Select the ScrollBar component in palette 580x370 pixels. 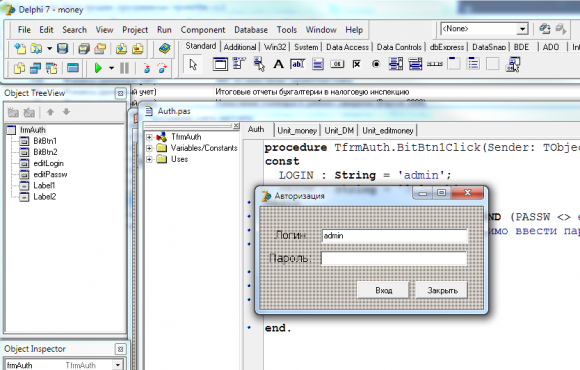click(x=435, y=64)
